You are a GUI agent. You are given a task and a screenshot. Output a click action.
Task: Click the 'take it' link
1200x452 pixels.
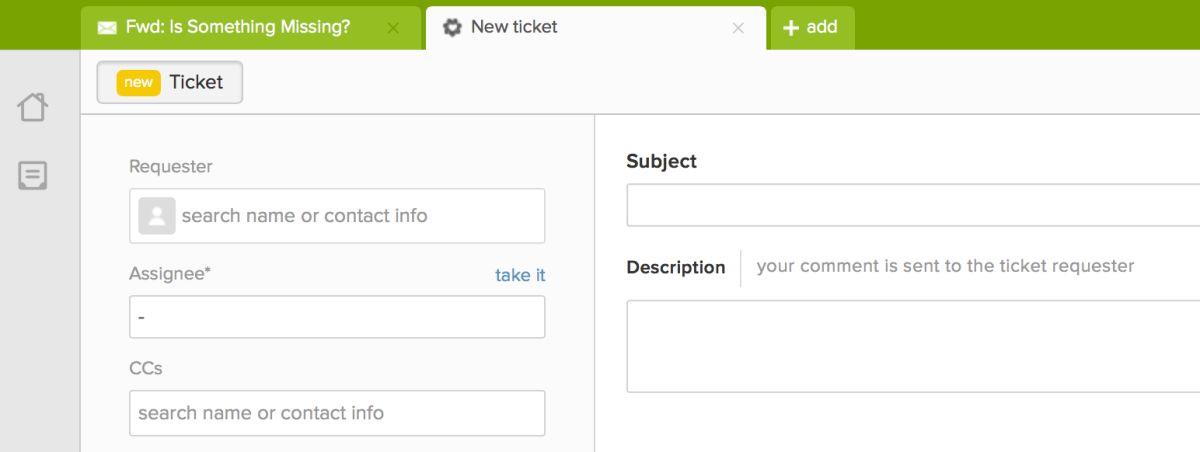click(x=520, y=275)
